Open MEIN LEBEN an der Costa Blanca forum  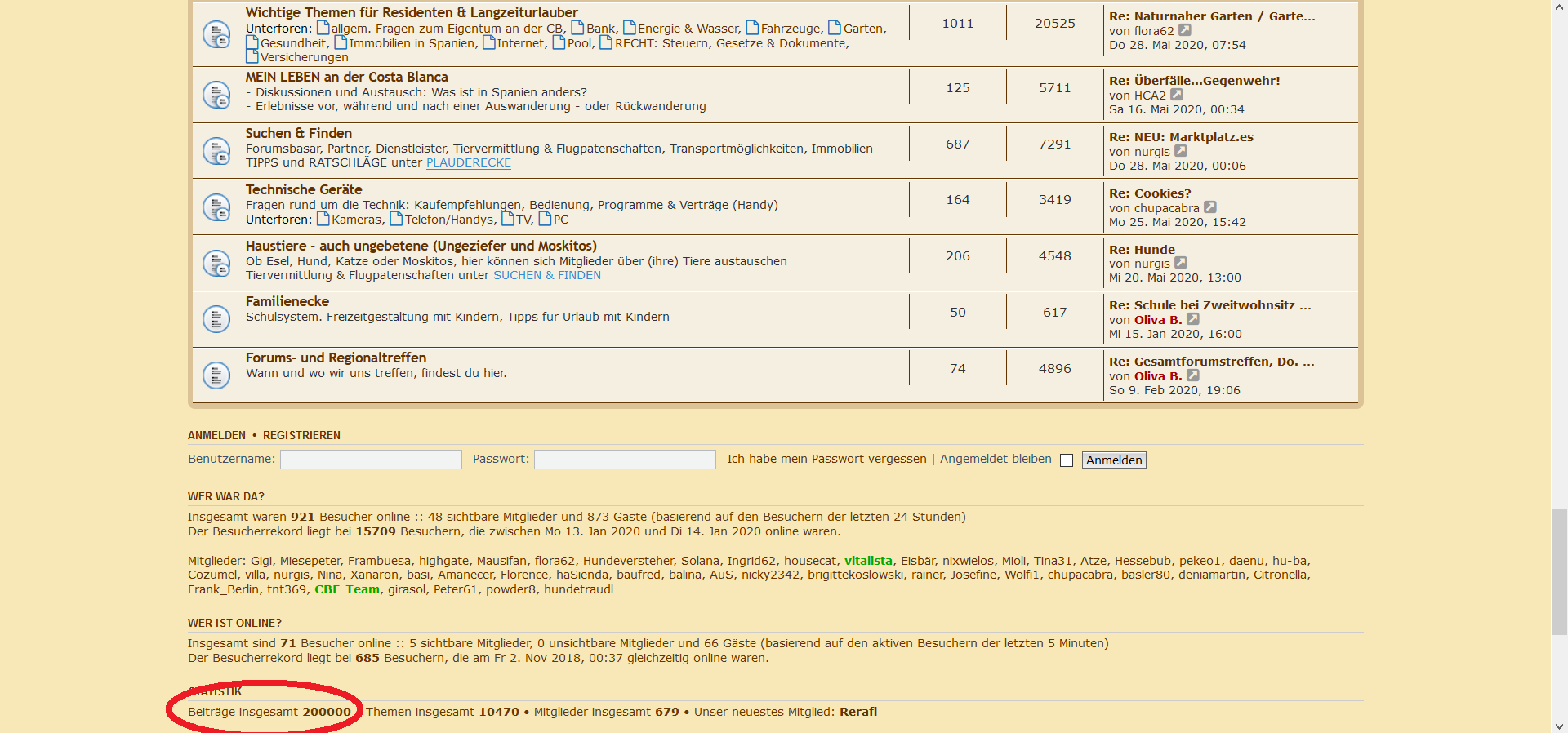point(346,77)
